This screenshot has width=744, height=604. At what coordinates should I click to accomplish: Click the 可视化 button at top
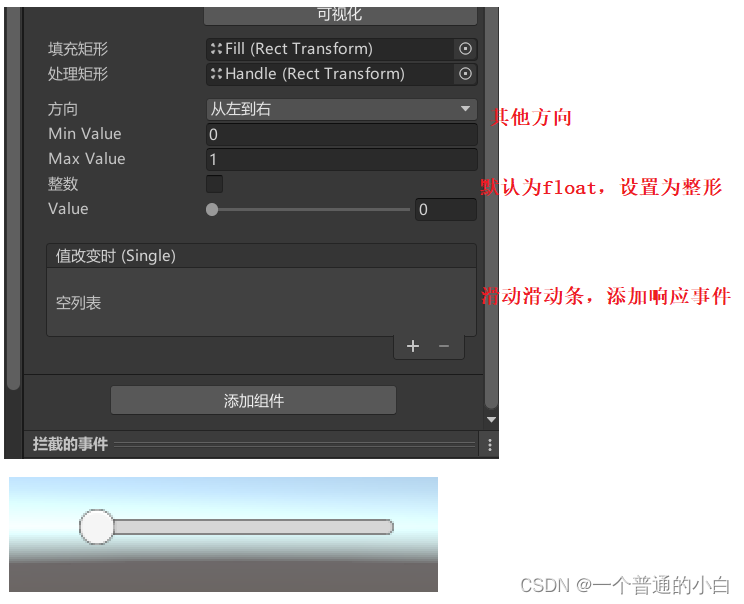340,15
